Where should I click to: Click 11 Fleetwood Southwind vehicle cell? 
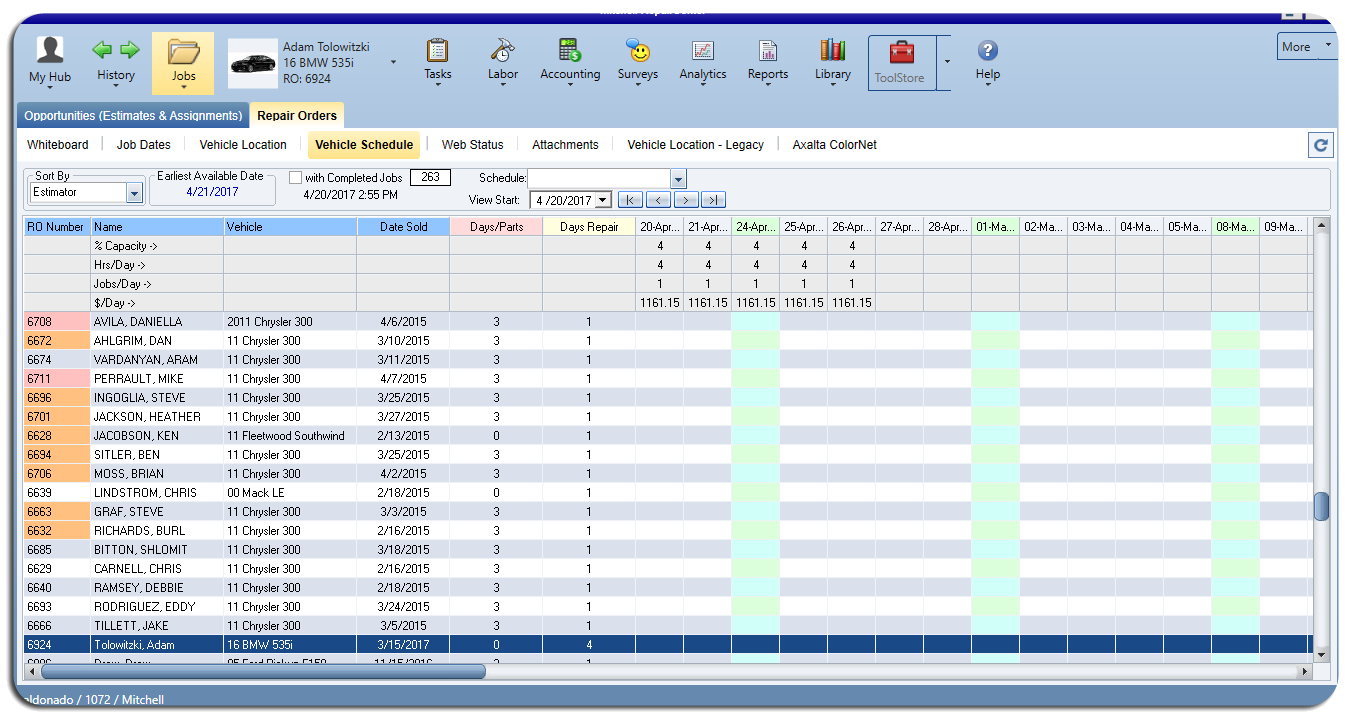click(290, 436)
